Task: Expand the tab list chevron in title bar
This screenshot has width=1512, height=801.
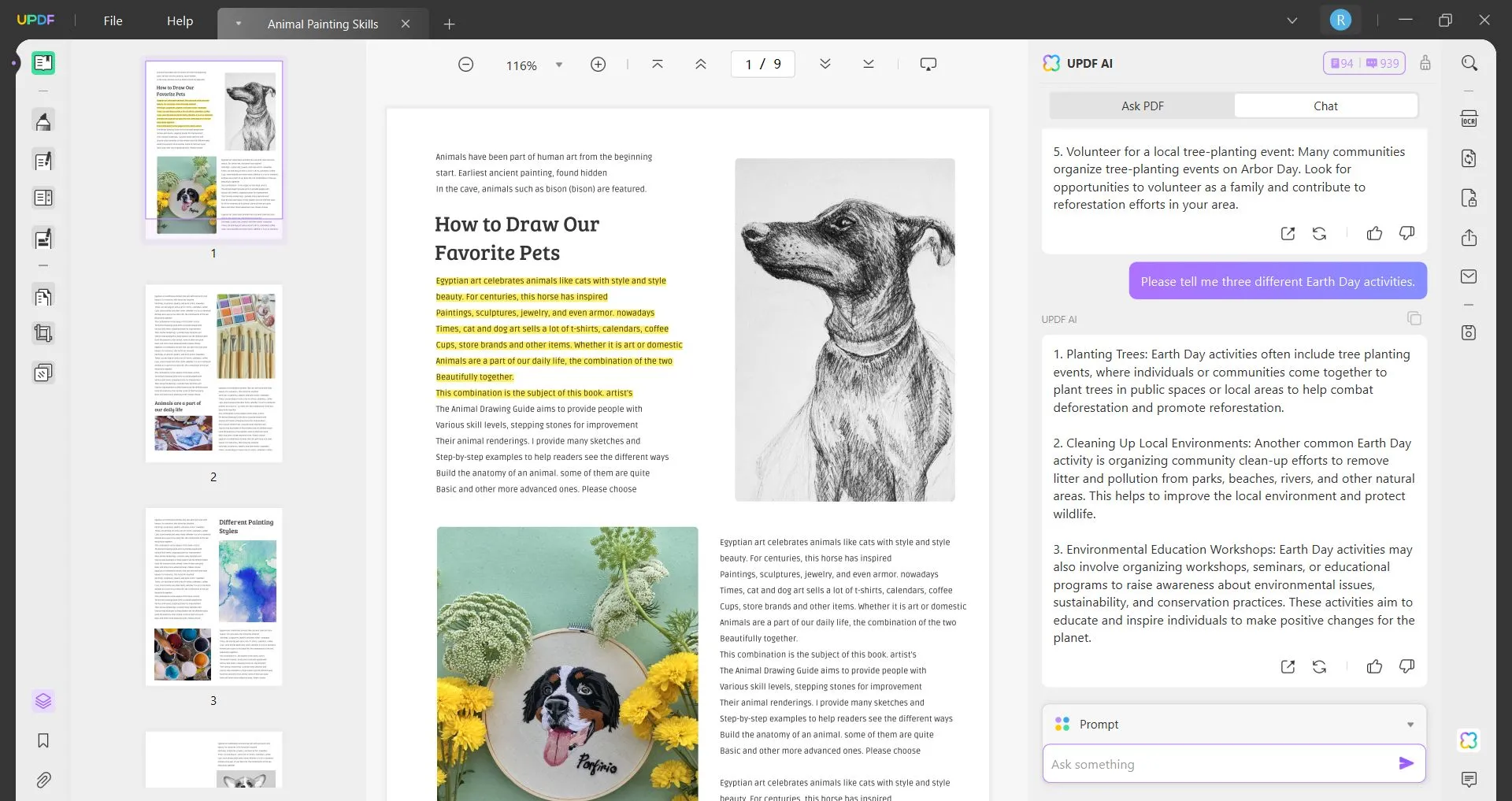Action: tap(1292, 20)
